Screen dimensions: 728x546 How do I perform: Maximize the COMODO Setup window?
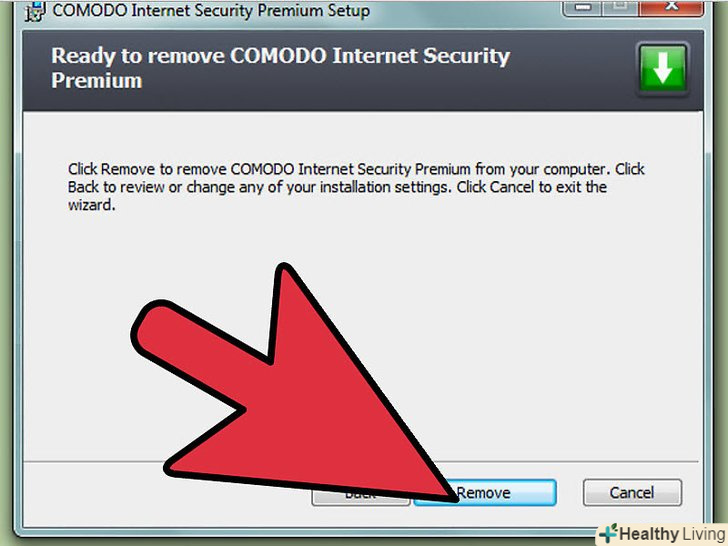tap(621, 6)
